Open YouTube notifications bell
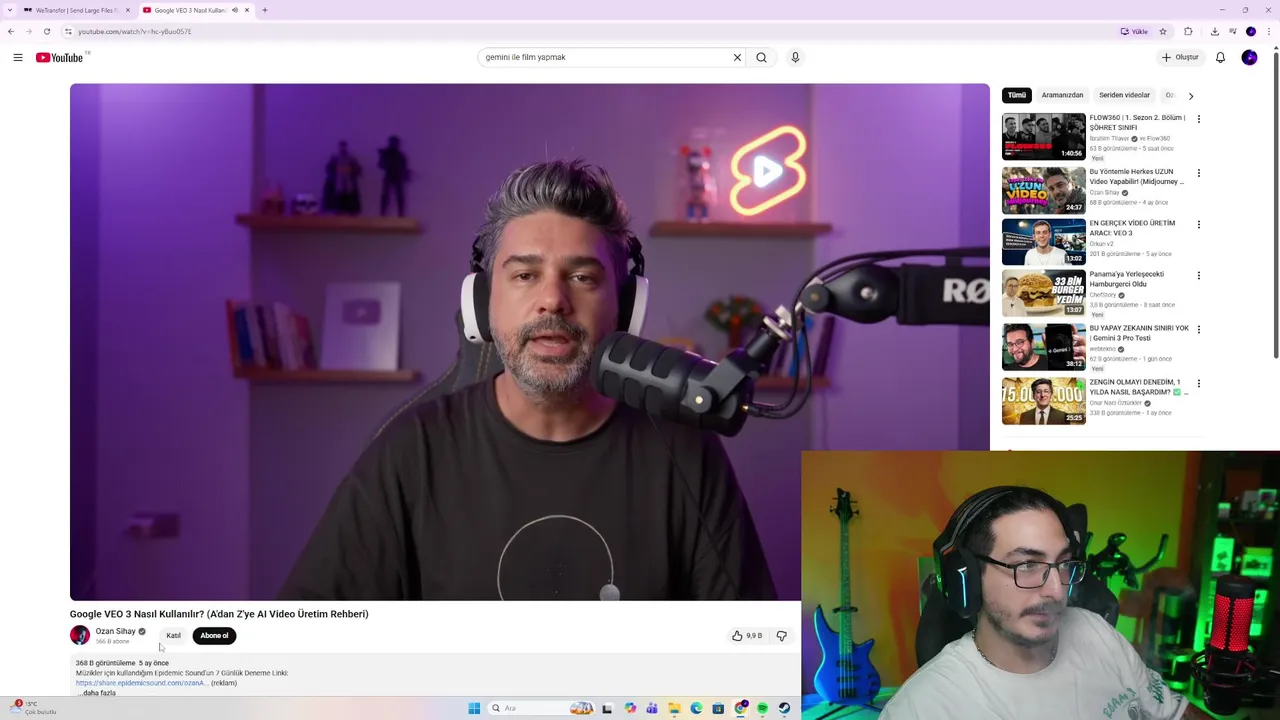Viewport: 1280px width, 720px height. (1220, 57)
